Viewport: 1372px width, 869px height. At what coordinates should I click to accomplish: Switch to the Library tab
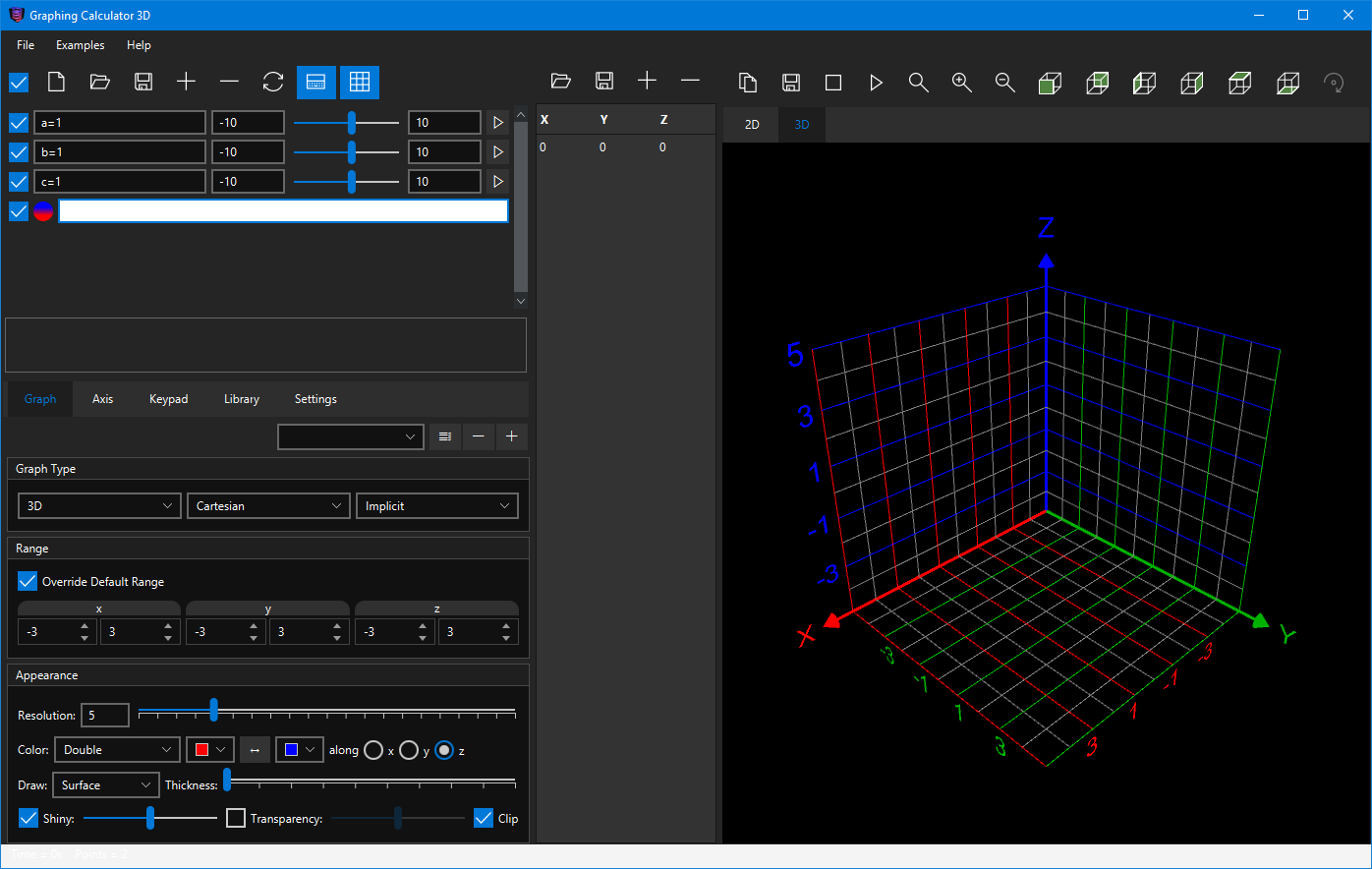241,399
